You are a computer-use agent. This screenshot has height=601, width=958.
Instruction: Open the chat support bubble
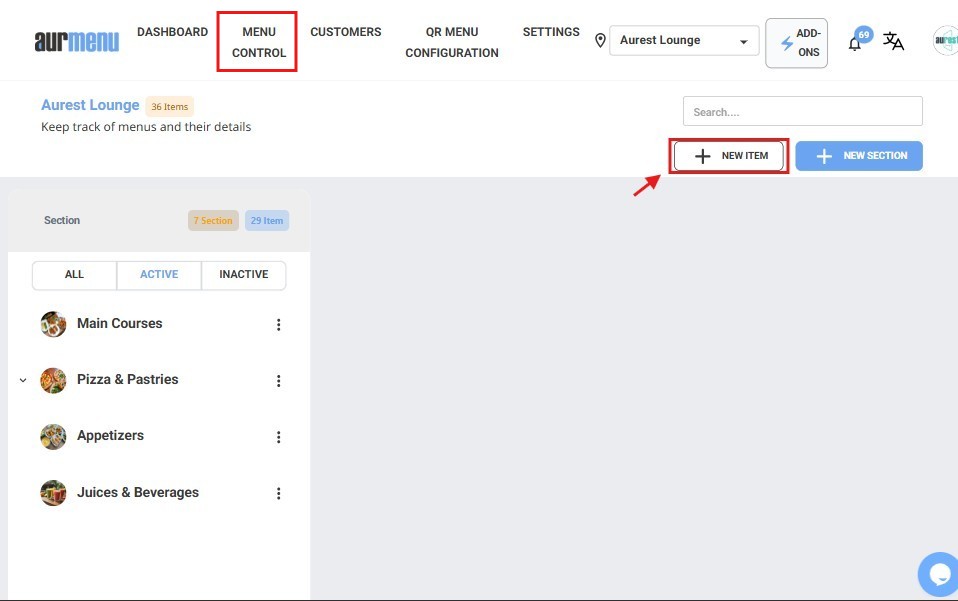[x=939, y=574]
